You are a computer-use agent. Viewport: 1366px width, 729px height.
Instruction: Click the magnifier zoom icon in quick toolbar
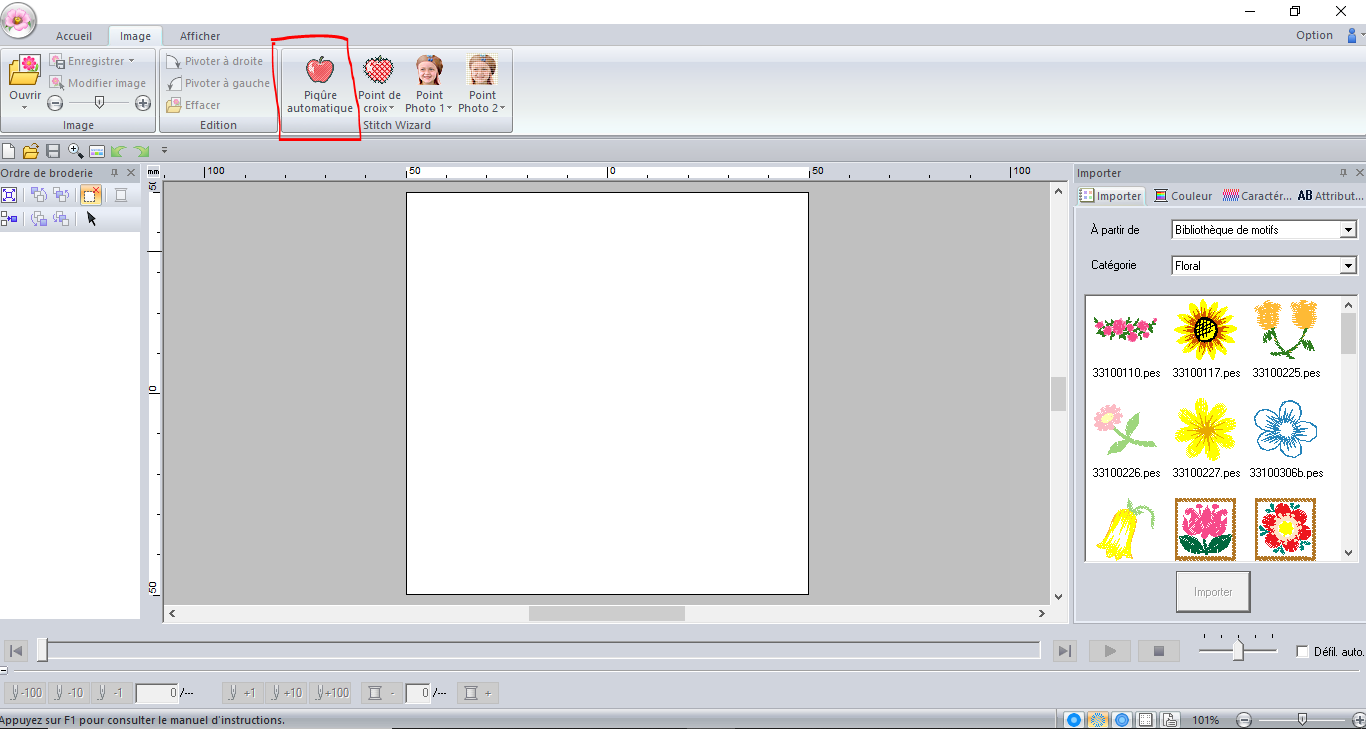coord(75,151)
